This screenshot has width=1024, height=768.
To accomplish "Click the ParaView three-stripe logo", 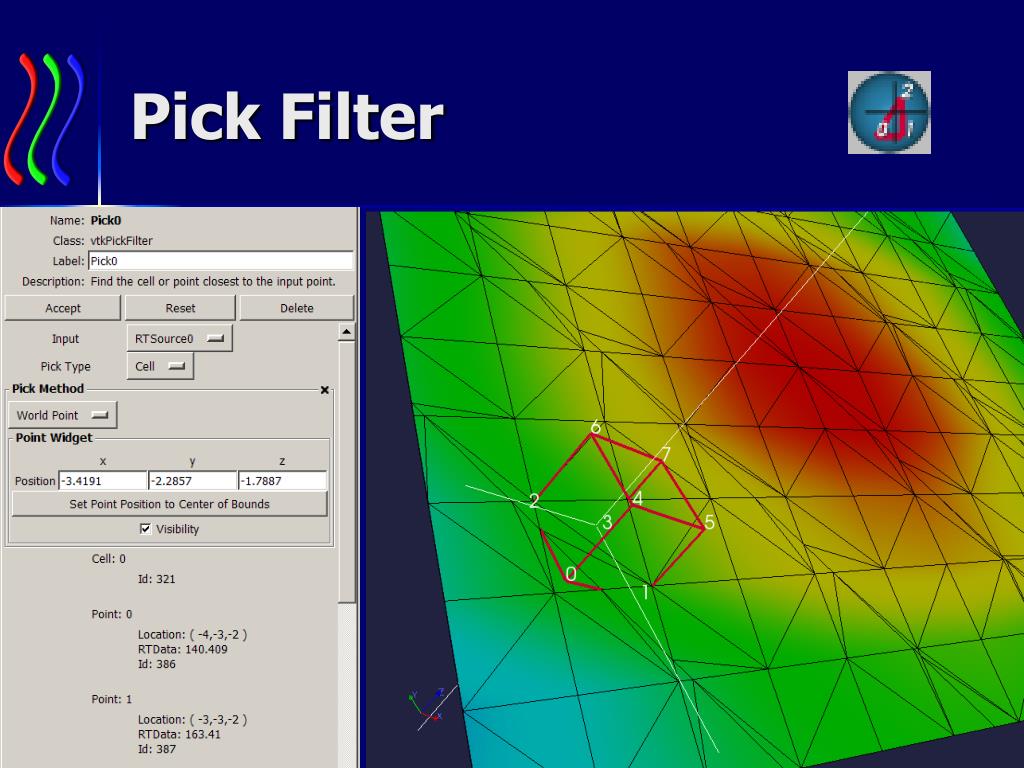I will (x=44, y=118).
